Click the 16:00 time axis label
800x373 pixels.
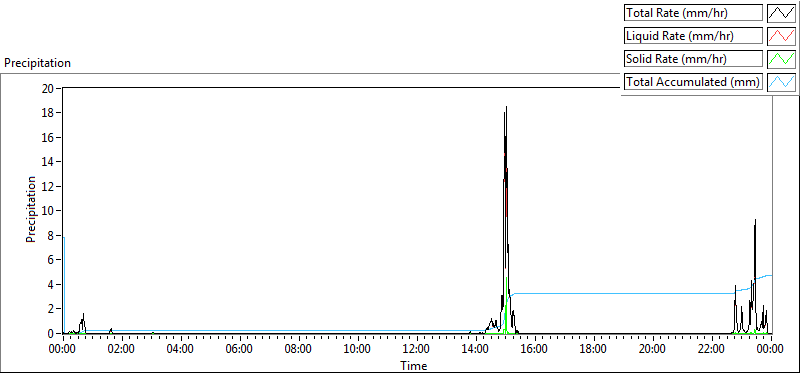(535, 350)
